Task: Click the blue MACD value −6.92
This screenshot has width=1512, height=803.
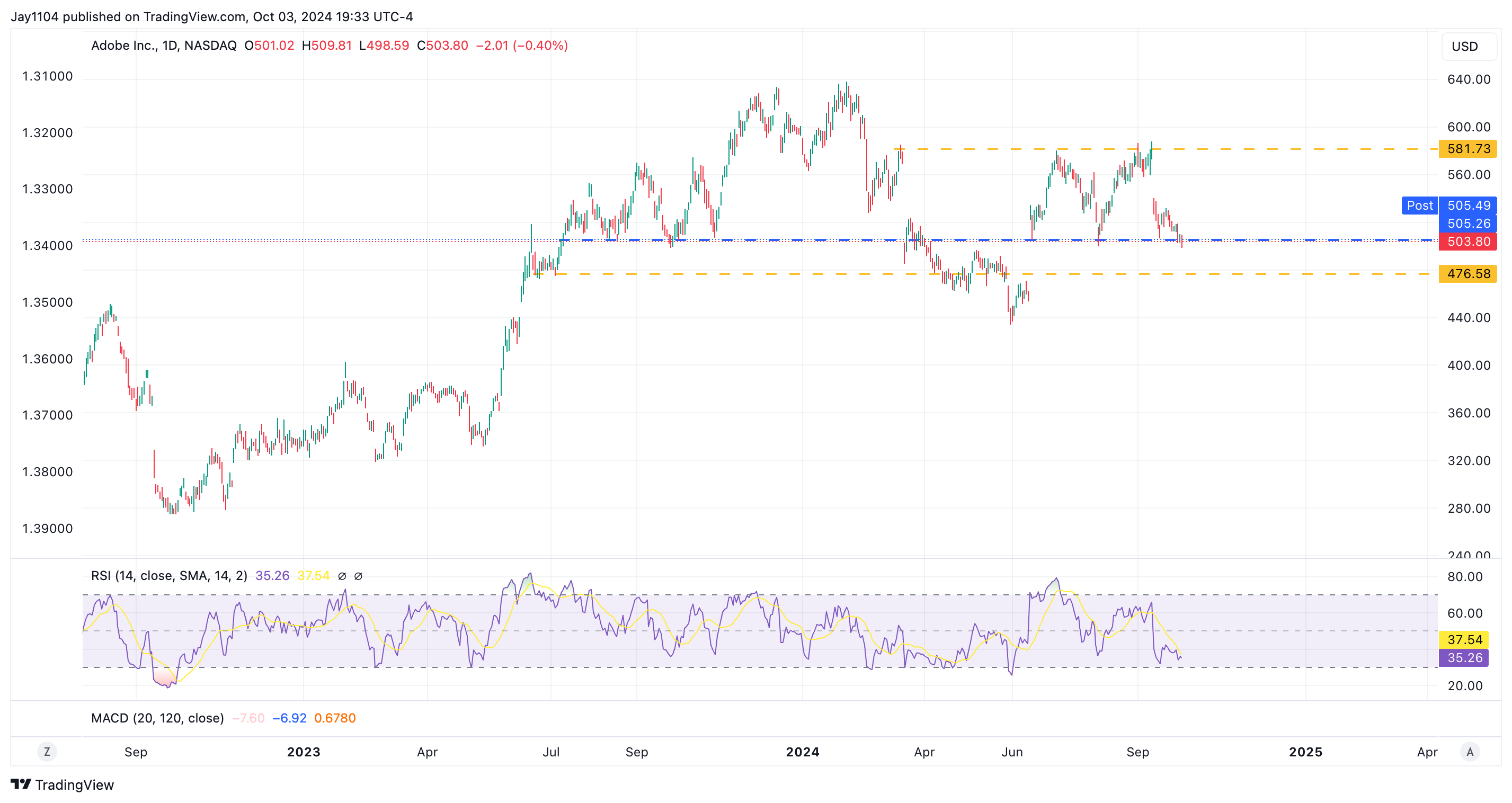Action: (x=289, y=718)
